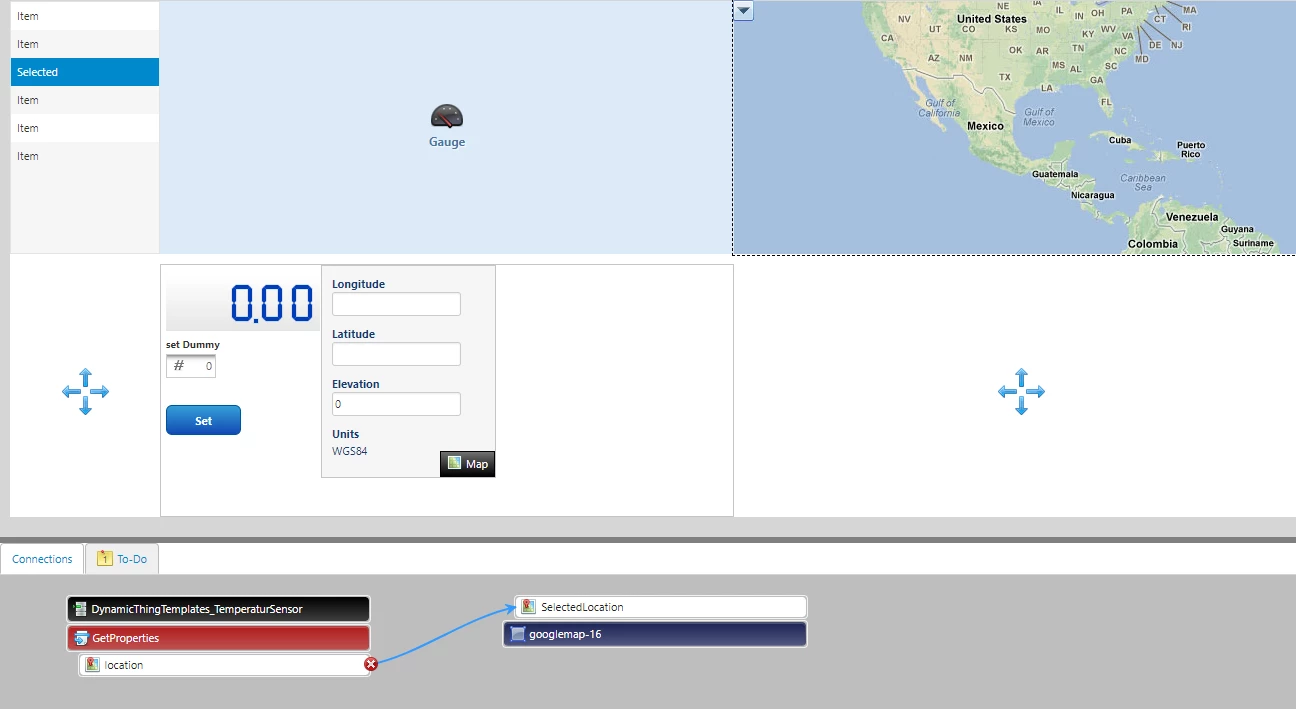1296x709 pixels.
Task: Click the hash icon in set Dummy field
Action: (179, 366)
